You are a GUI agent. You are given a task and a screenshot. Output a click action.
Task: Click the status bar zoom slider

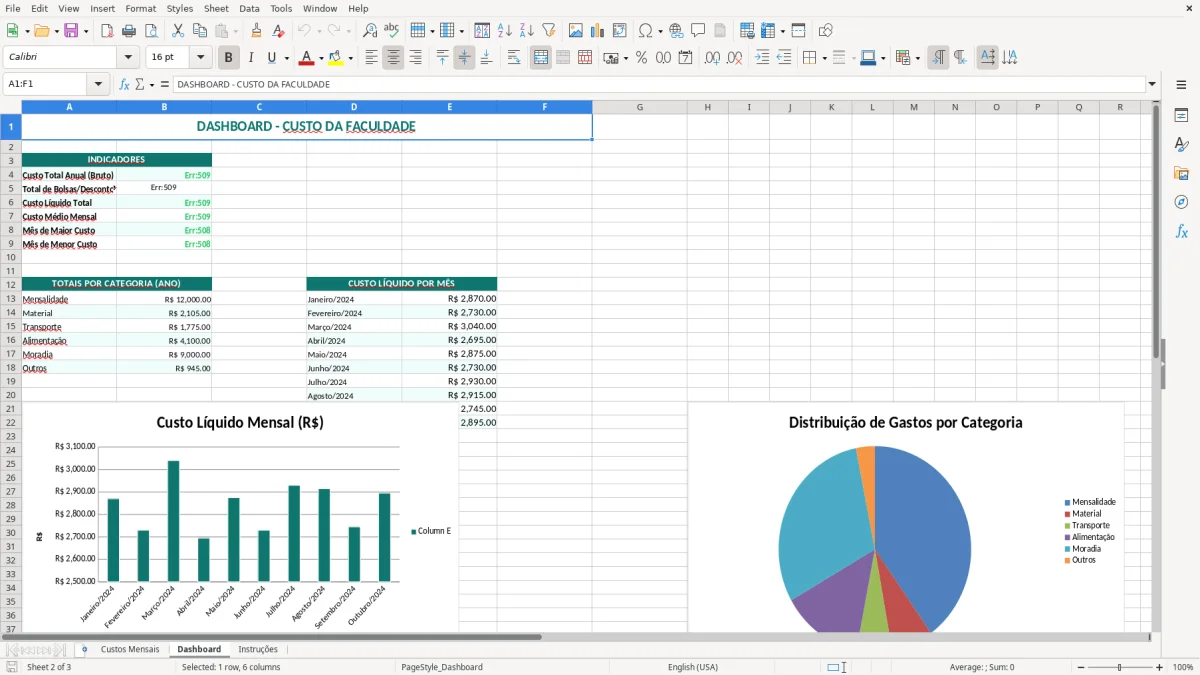tap(1119, 667)
